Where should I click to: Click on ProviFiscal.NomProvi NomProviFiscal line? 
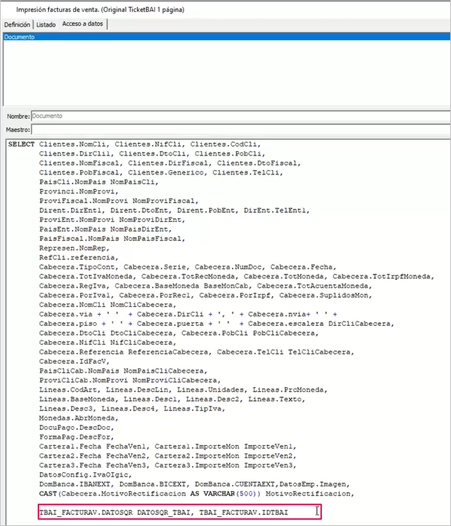pyautogui.click(x=118, y=201)
